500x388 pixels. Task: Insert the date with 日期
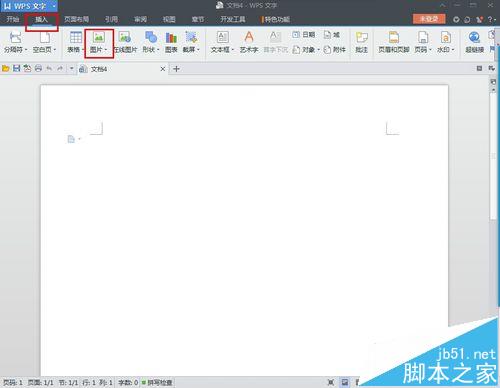304,35
